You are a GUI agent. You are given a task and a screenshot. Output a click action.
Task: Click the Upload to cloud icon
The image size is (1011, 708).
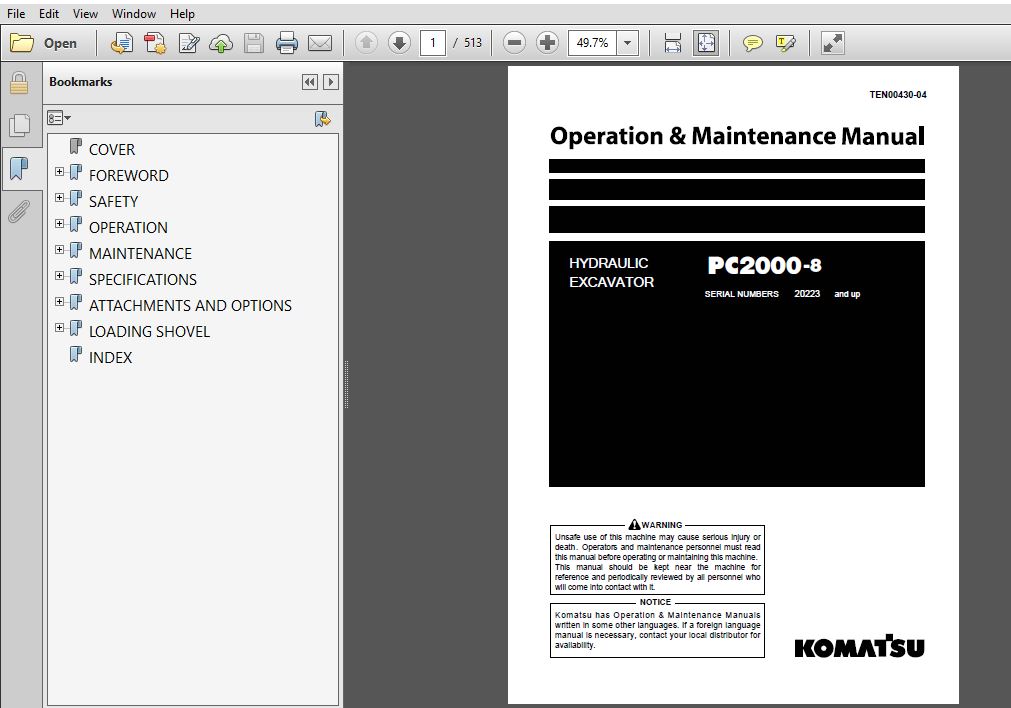click(x=221, y=43)
